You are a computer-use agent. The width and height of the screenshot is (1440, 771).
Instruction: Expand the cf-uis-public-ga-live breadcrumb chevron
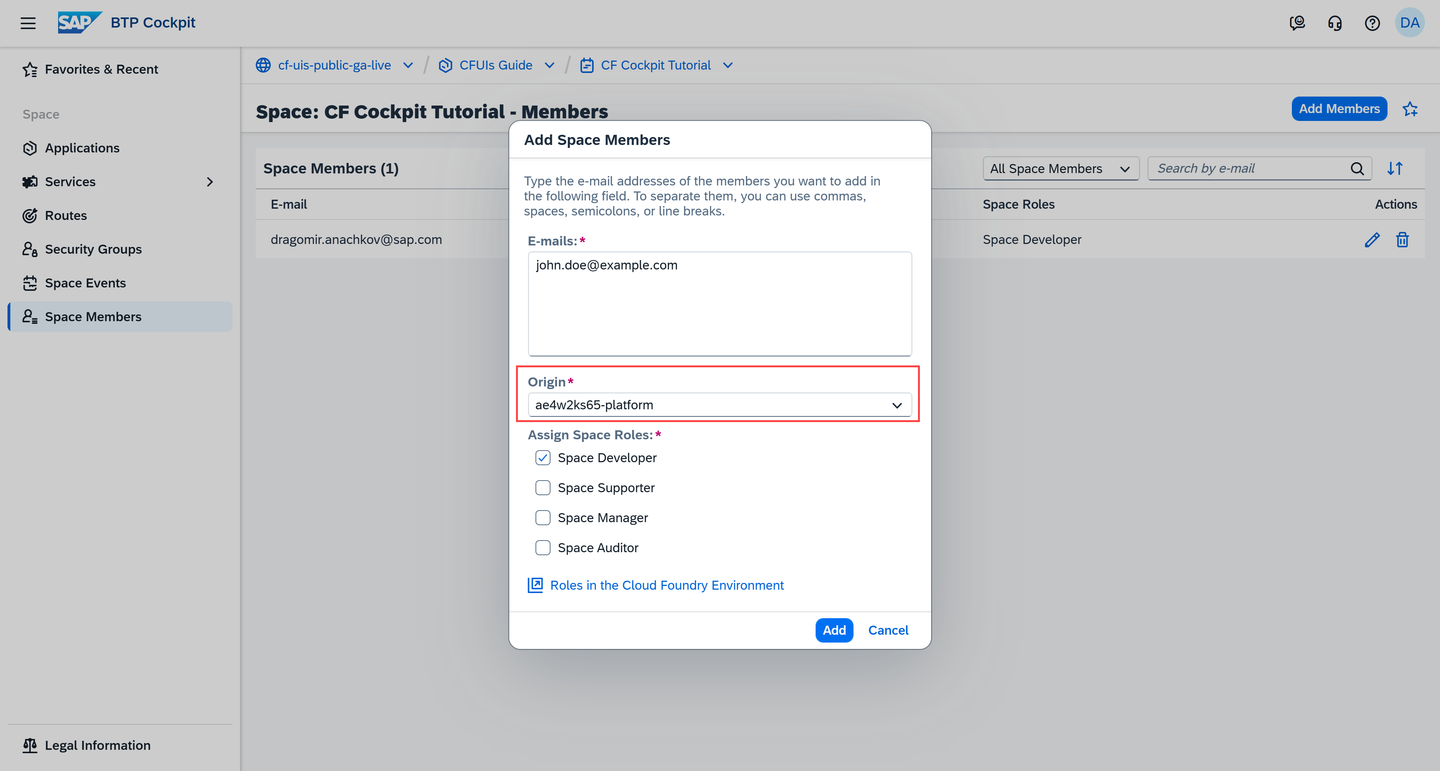pyautogui.click(x=408, y=65)
